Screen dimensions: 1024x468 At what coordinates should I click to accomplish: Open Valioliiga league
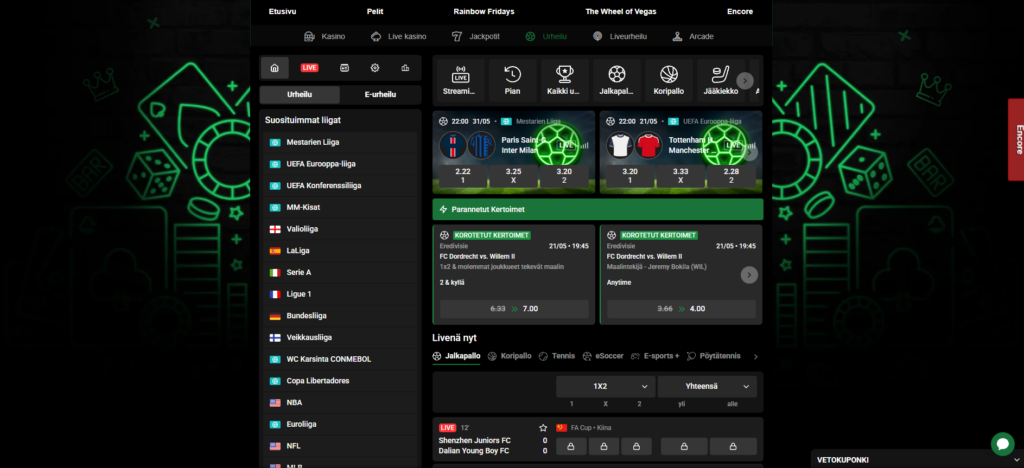340,229
